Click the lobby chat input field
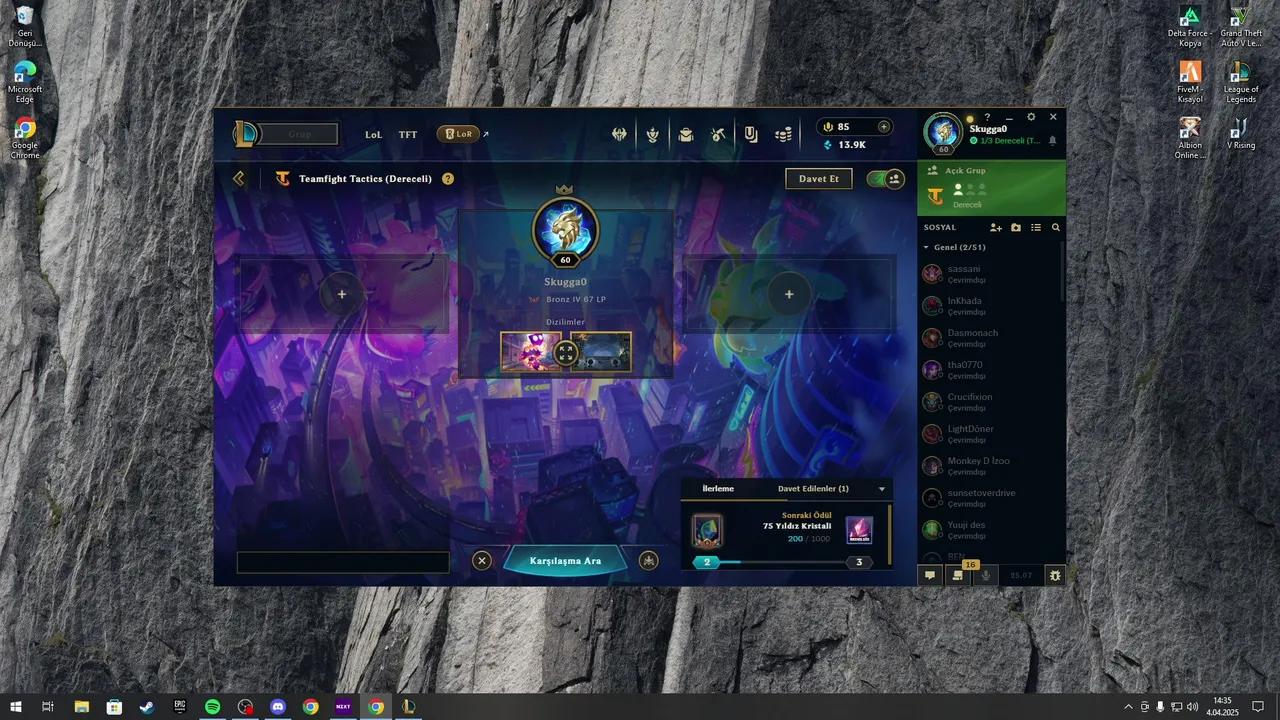The height and width of the screenshot is (720, 1280). tap(343, 562)
